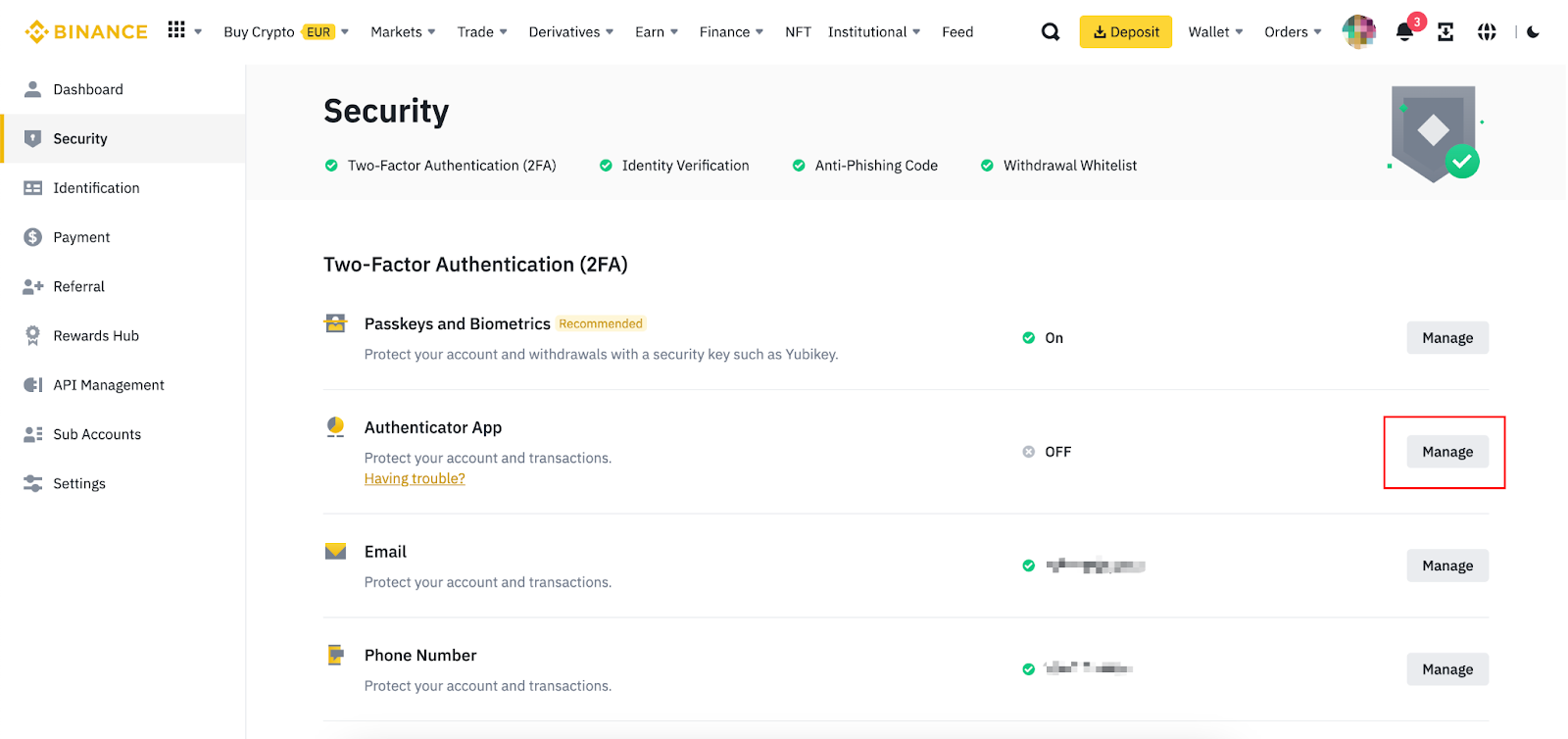Screen dimensions: 1568x739
Task: Click the search magnifier icon
Action: (1050, 32)
